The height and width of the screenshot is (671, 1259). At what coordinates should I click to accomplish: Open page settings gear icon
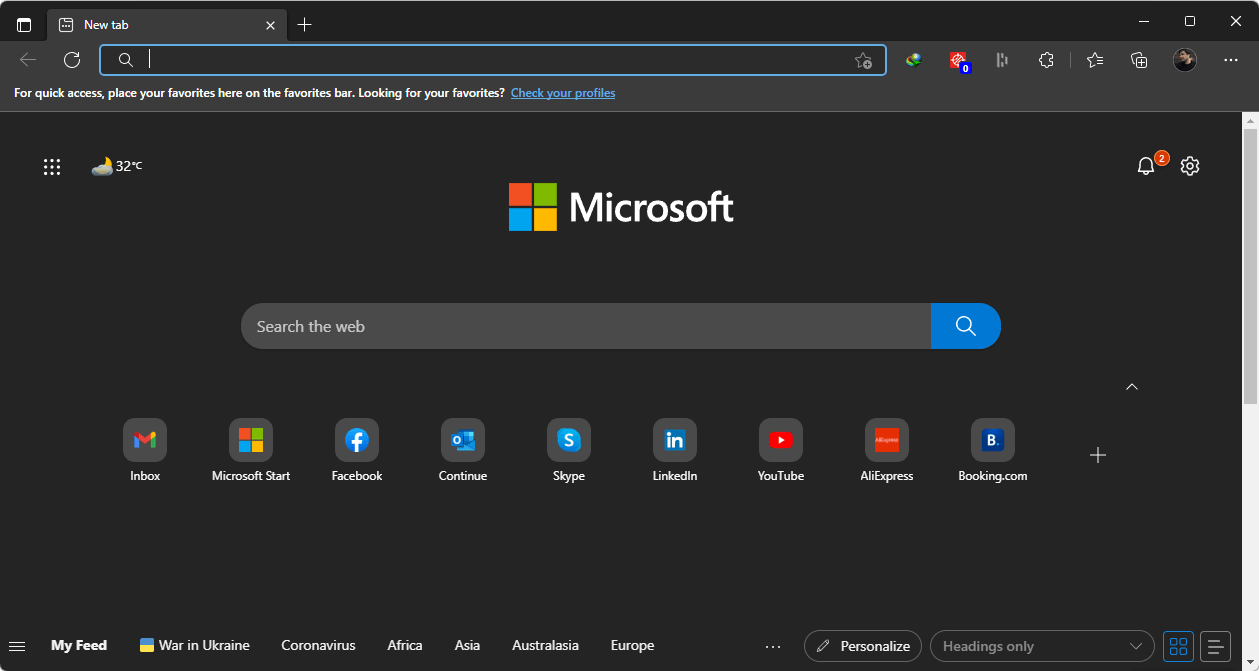[1189, 166]
